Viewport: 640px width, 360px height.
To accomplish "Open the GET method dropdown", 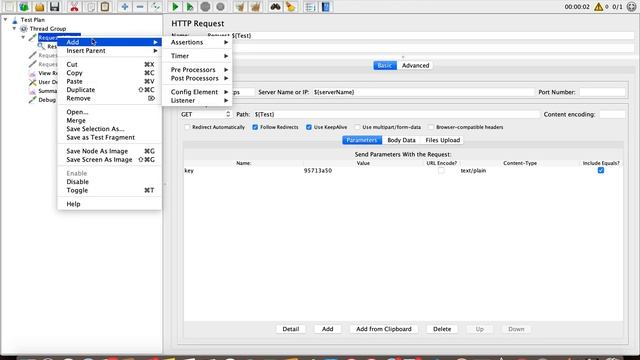I will [x=206, y=114].
